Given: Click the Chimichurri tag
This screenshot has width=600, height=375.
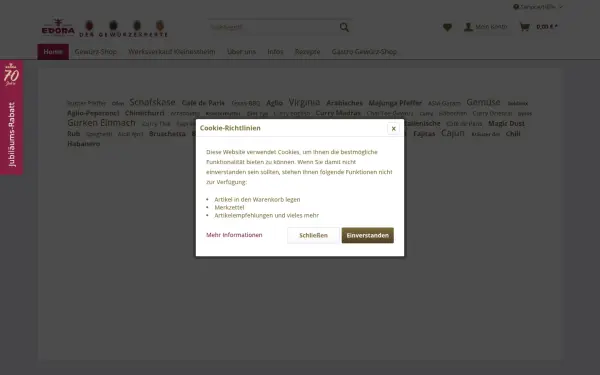Looking at the screenshot, I should point(145,113).
